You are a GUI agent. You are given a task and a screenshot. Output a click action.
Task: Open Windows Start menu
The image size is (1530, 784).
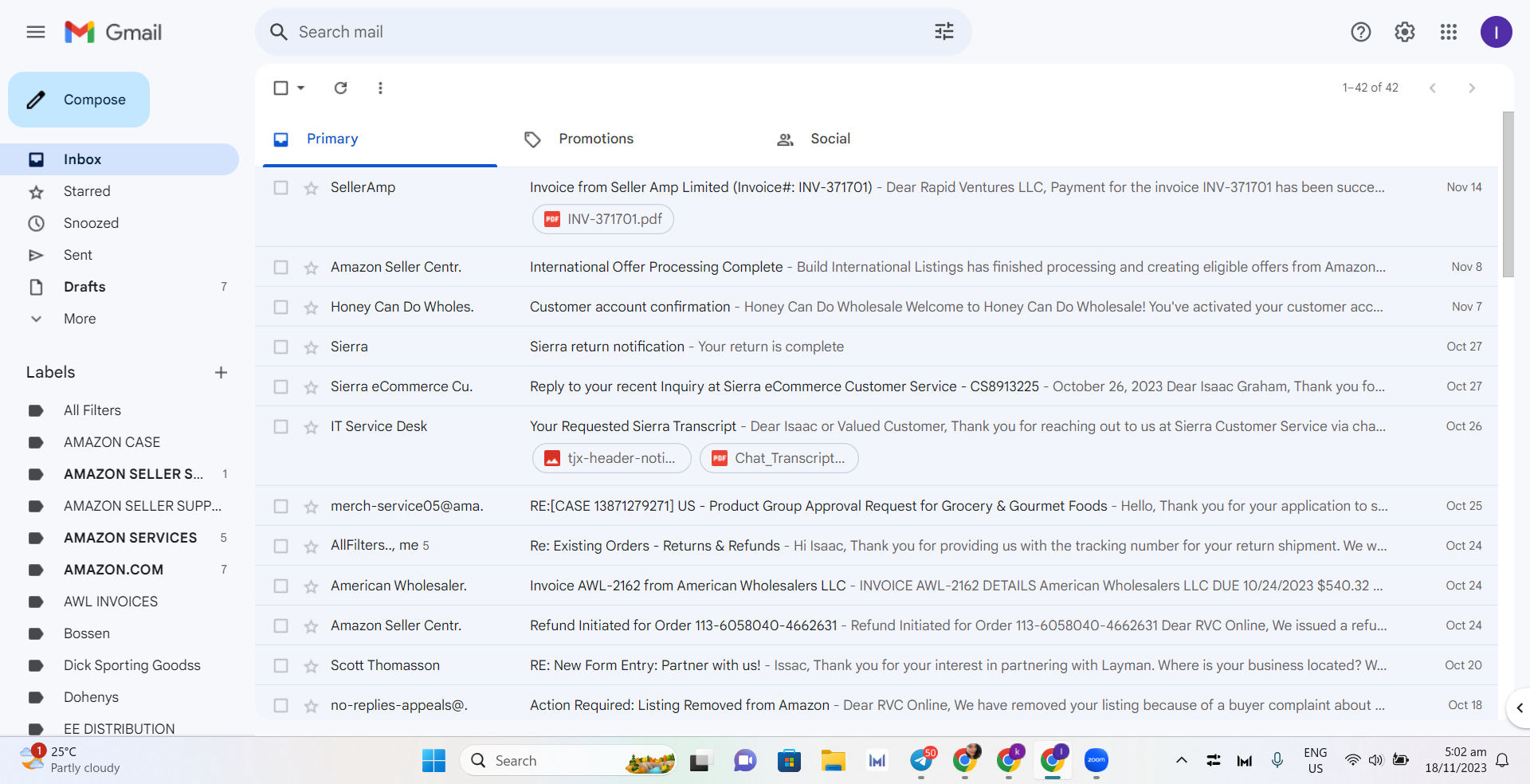pos(433,761)
